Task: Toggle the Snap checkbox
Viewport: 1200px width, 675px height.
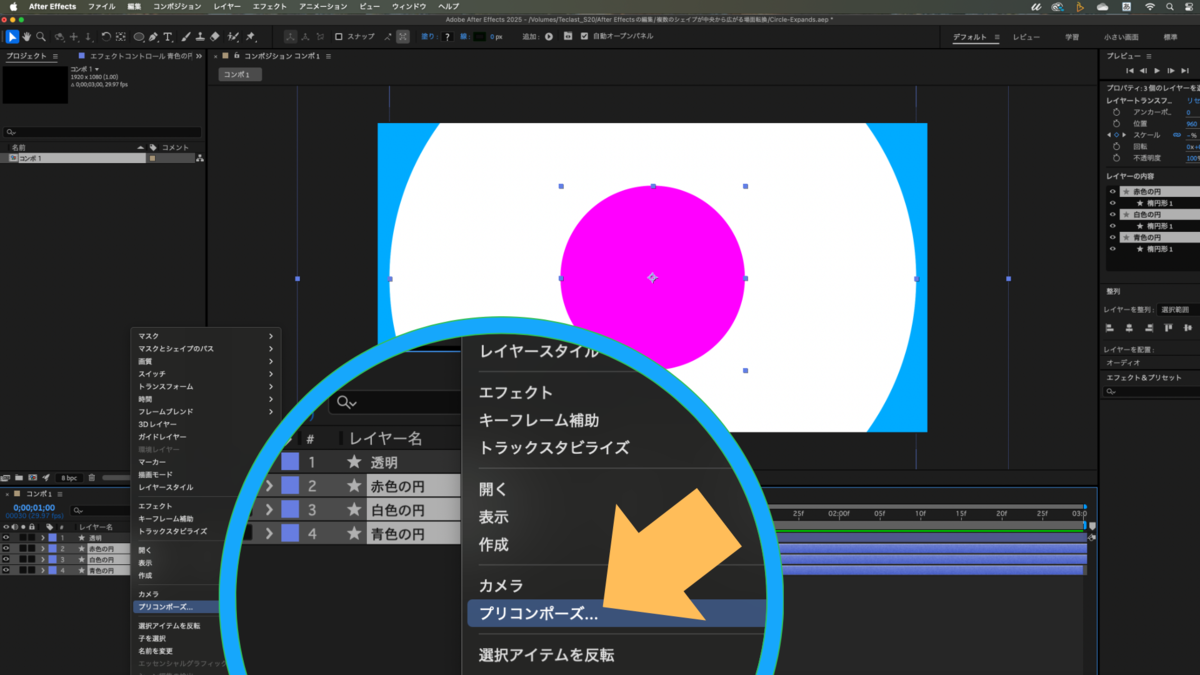Action: click(x=338, y=37)
